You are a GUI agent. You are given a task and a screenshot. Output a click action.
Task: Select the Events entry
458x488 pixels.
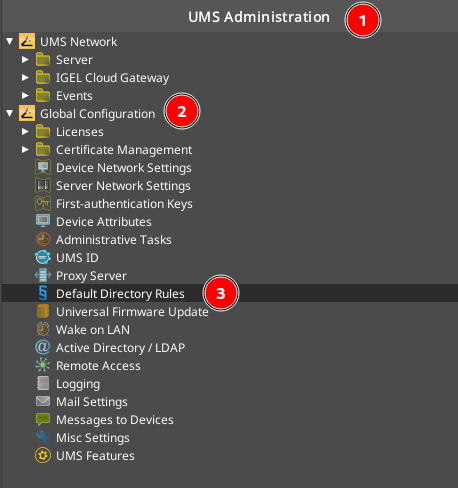point(74,96)
